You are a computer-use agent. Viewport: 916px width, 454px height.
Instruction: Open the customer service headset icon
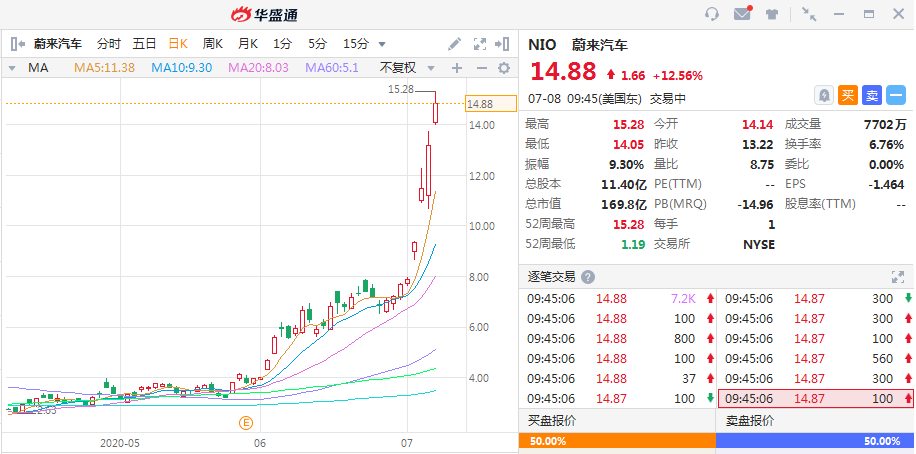[x=712, y=14]
